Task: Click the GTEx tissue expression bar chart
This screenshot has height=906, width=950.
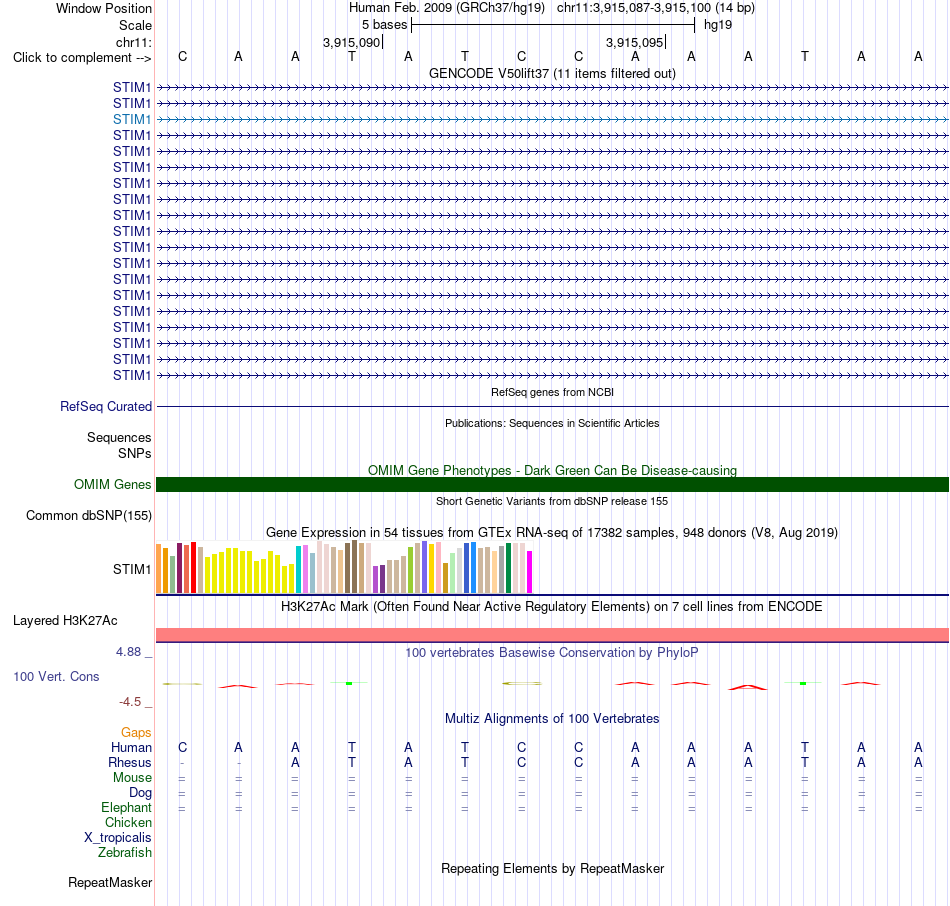Action: coord(344,567)
